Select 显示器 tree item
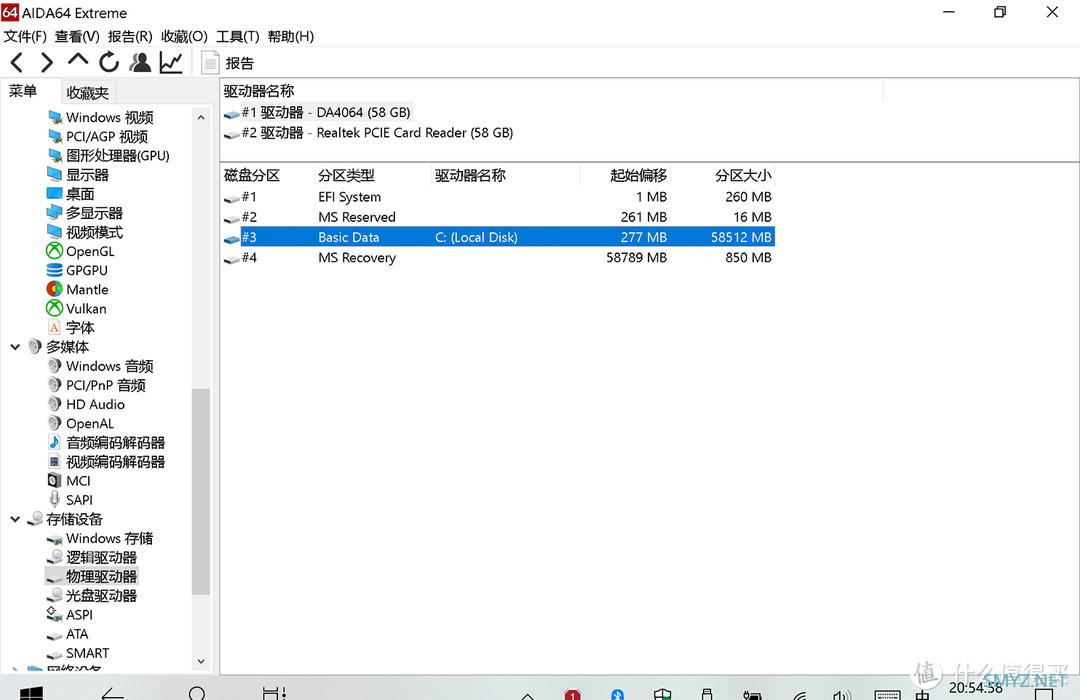 click(x=78, y=175)
